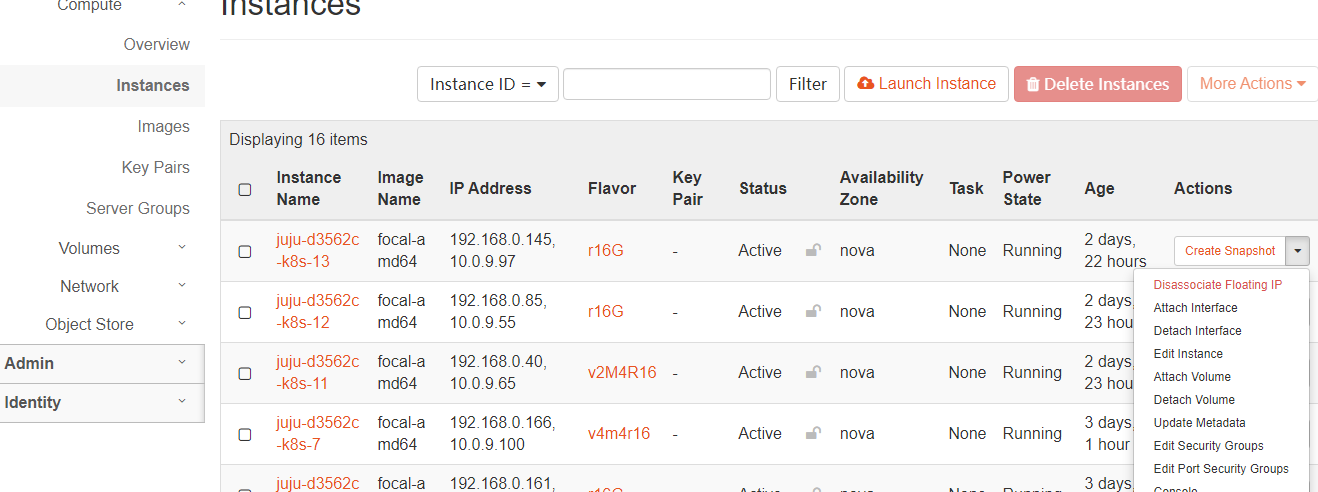Open r16G flavor link for k8s-13

coord(606,250)
